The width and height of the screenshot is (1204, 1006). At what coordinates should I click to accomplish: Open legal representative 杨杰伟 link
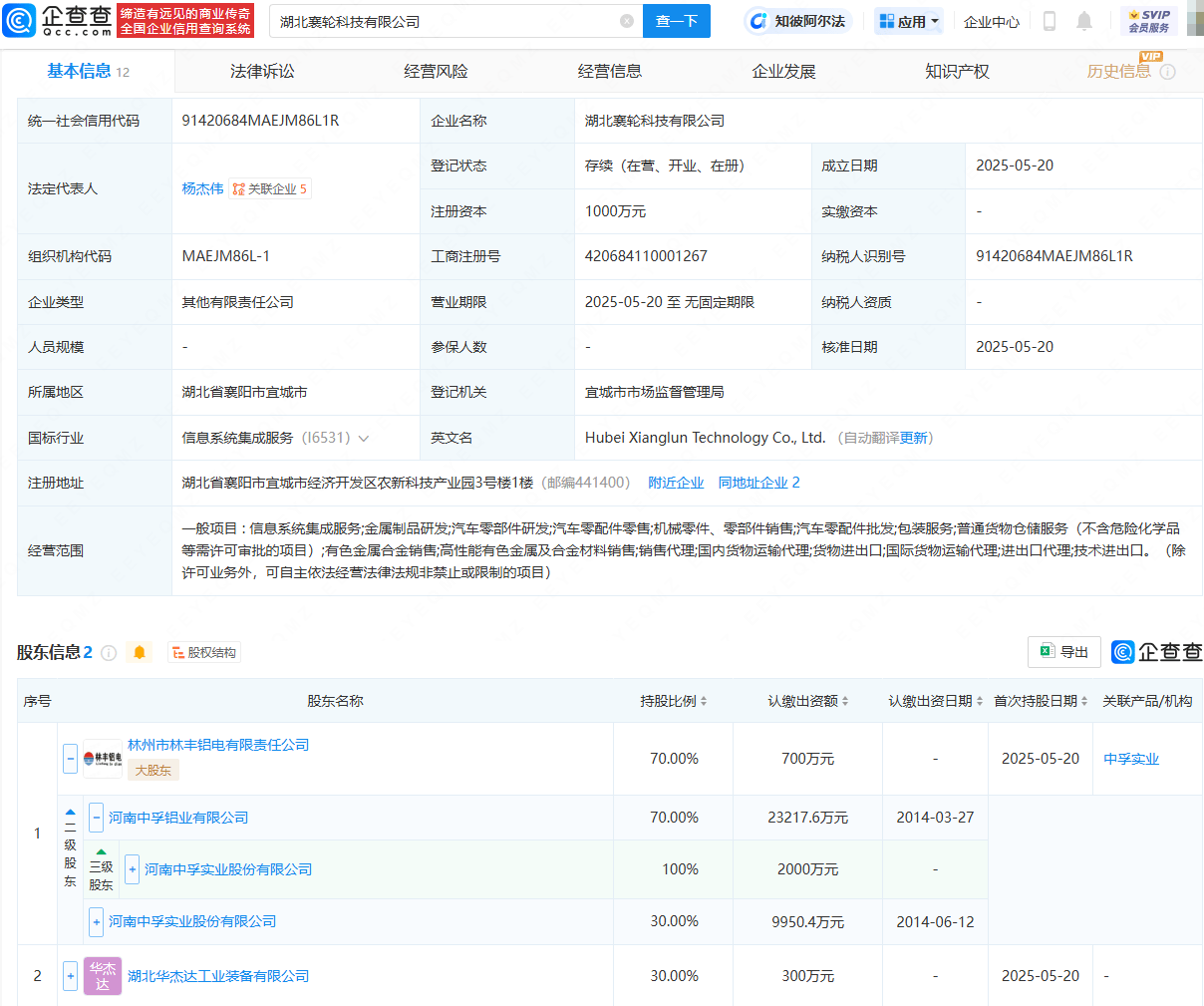(202, 188)
